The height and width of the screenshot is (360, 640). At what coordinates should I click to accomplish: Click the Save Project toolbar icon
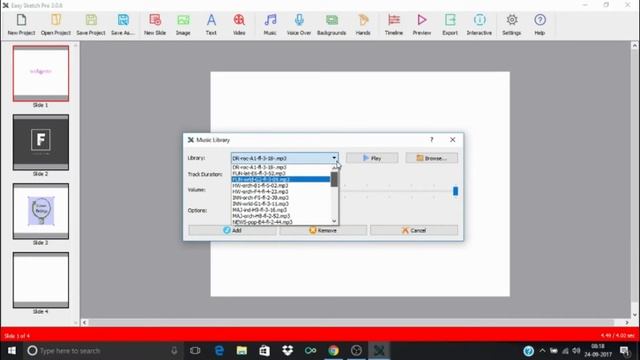(91, 24)
